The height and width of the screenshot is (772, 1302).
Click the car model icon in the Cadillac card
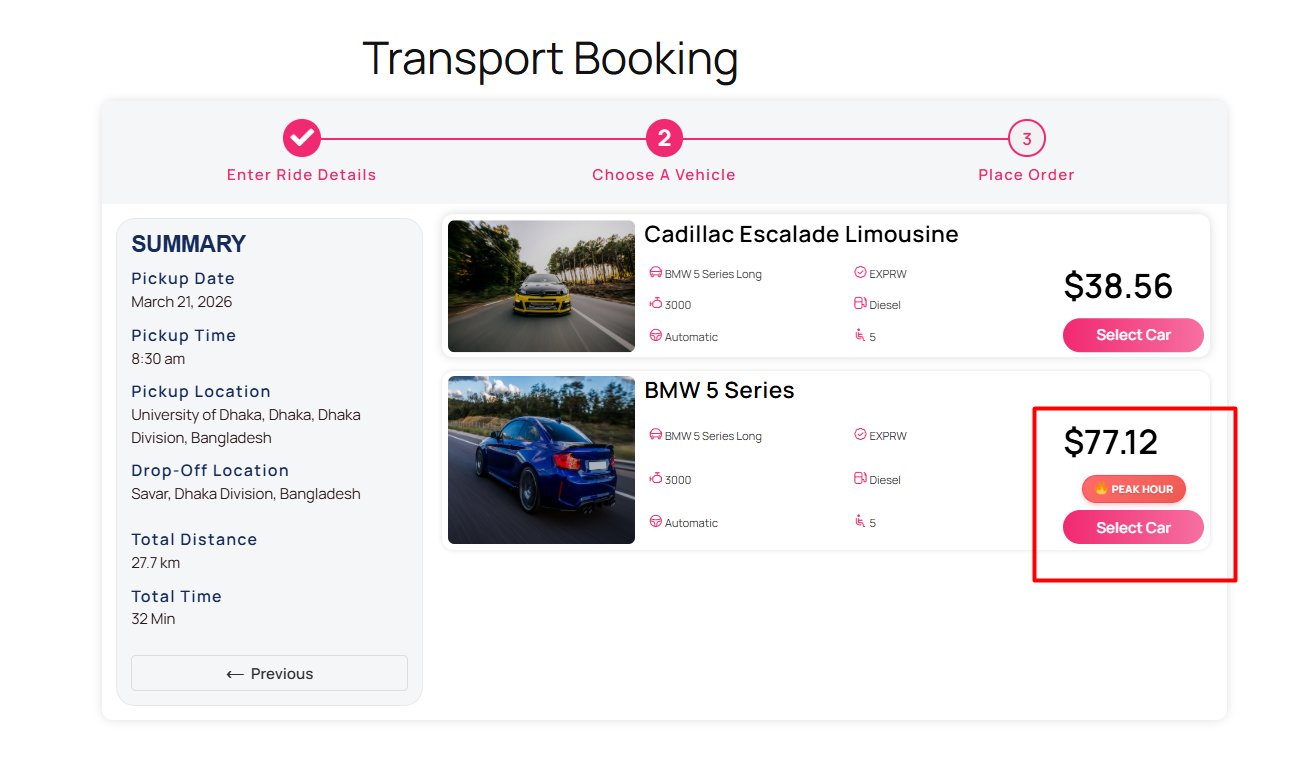click(x=656, y=273)
